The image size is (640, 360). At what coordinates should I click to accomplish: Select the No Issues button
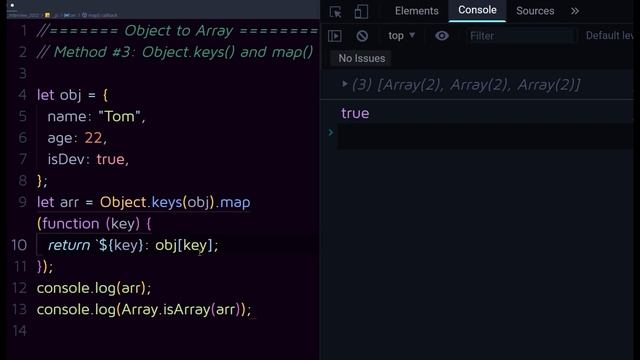click(x=362, y=58)
